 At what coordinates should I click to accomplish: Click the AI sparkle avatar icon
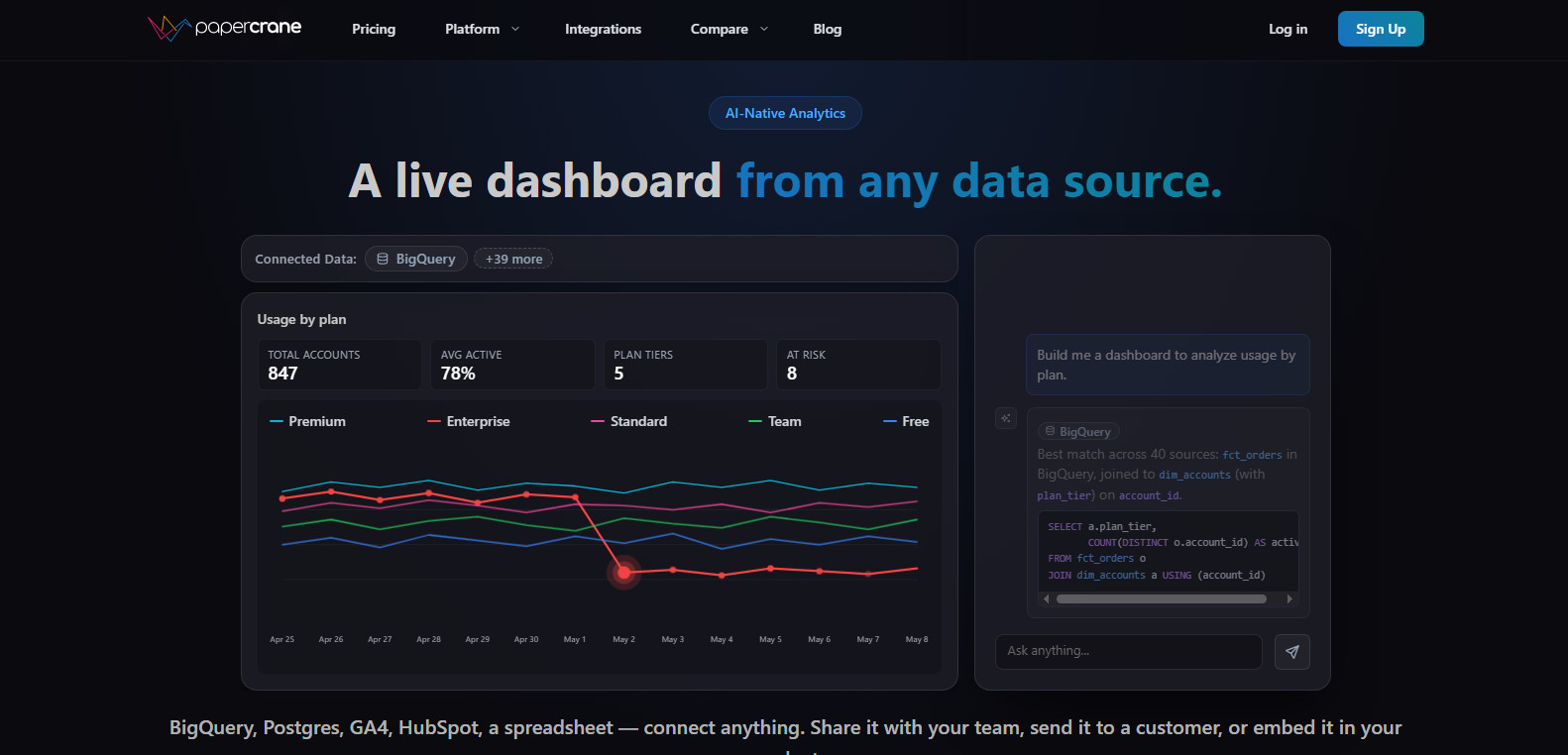tap(1006, 418)
